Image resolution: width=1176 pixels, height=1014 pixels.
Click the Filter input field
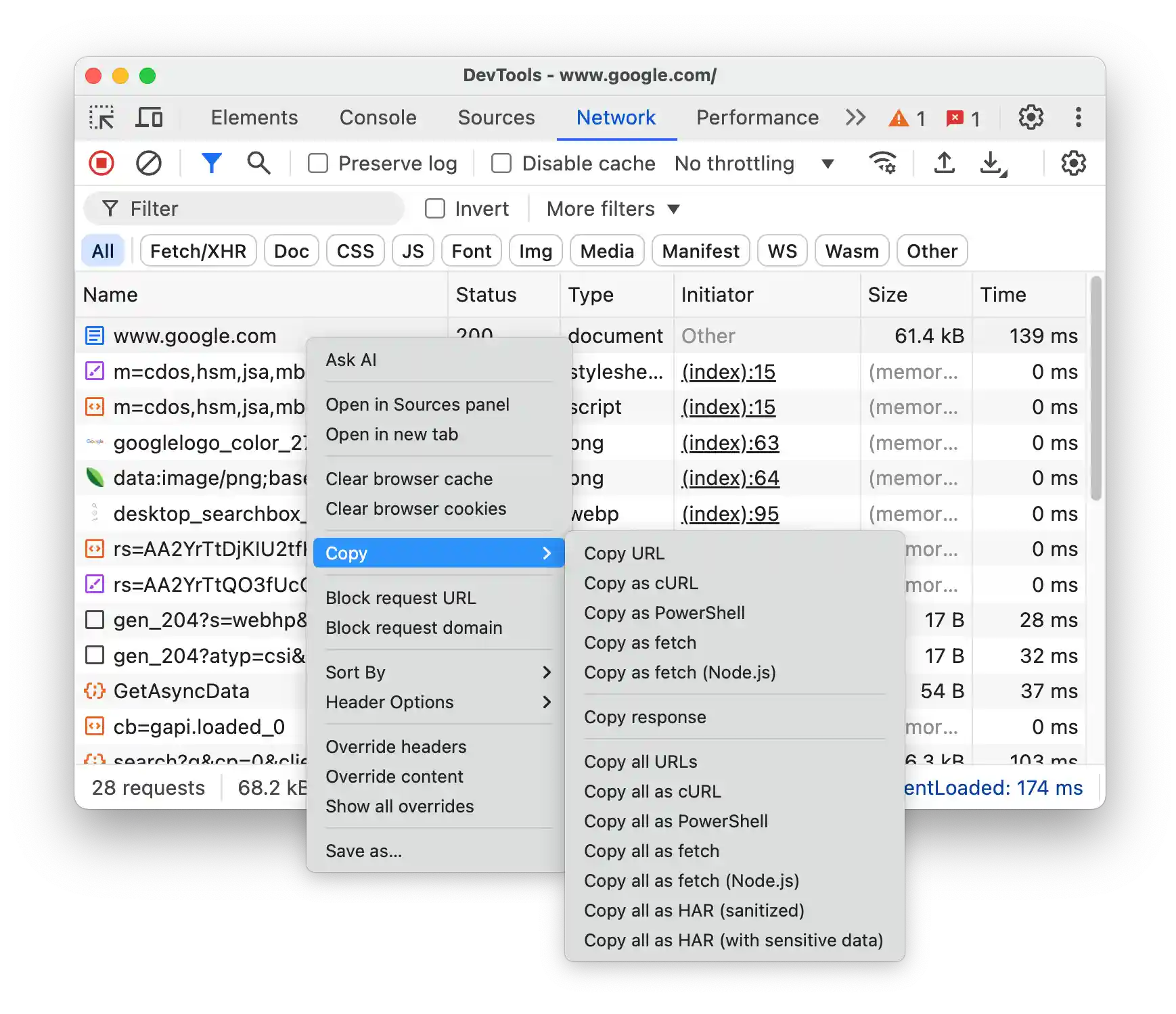pyautogui.click(x=244, y=208)
